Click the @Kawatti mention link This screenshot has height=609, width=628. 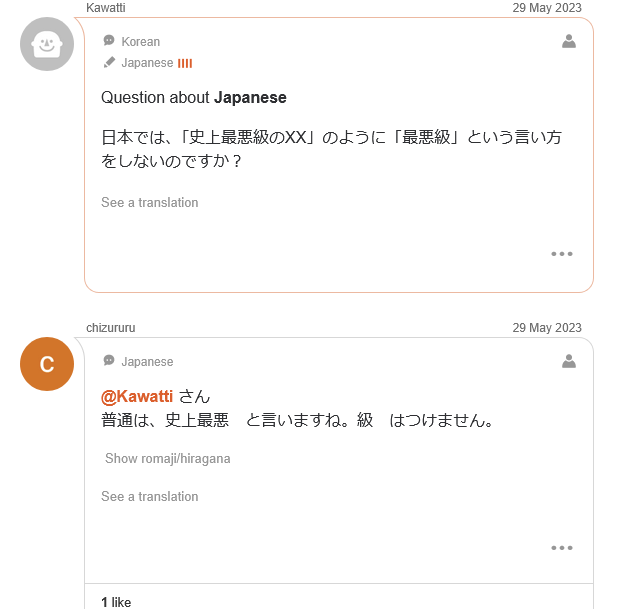pos(137,397)
